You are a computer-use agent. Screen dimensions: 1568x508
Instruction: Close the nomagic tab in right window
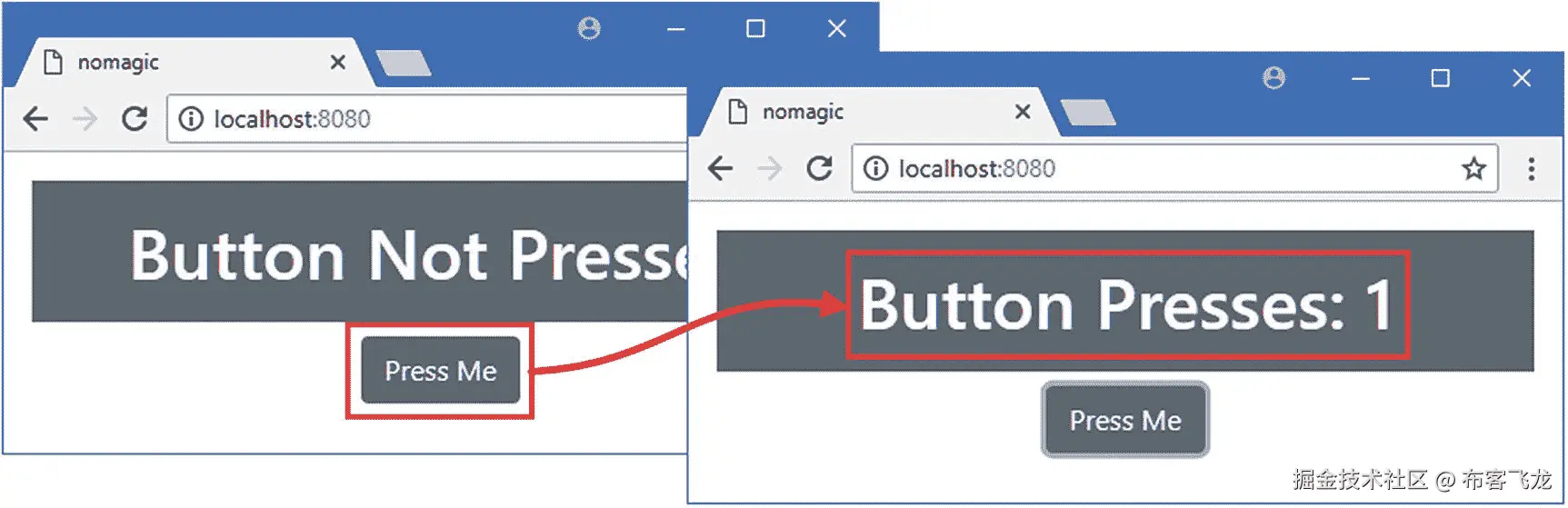click(1023, 111)
